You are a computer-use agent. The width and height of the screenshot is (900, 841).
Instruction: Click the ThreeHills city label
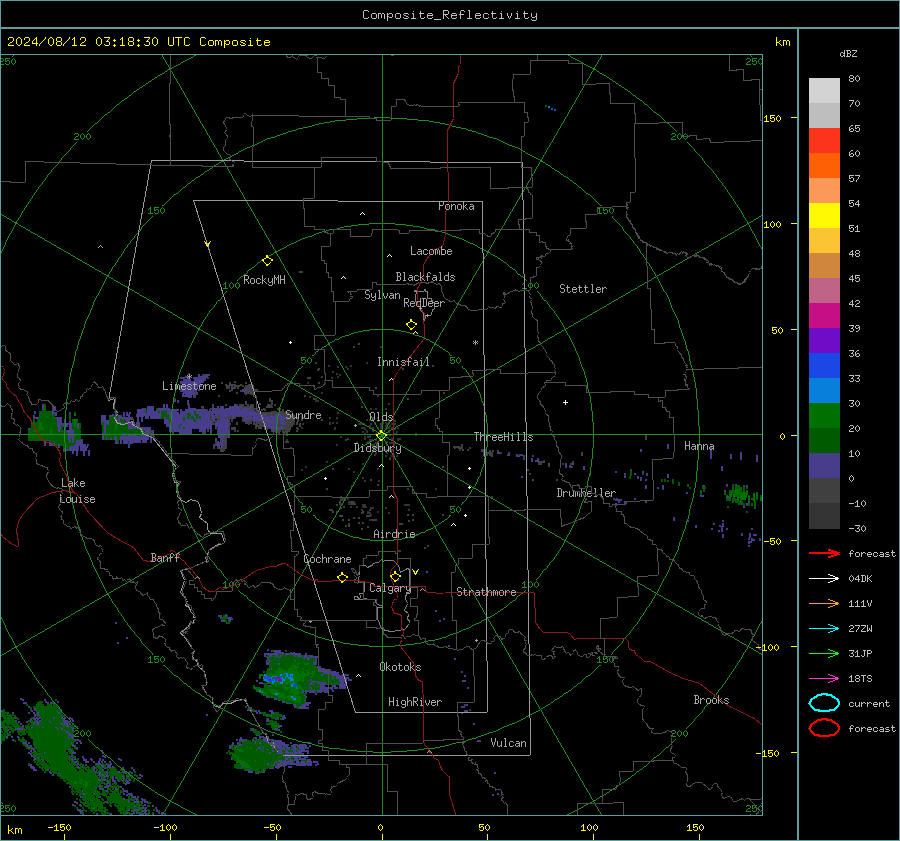point(503,437)
